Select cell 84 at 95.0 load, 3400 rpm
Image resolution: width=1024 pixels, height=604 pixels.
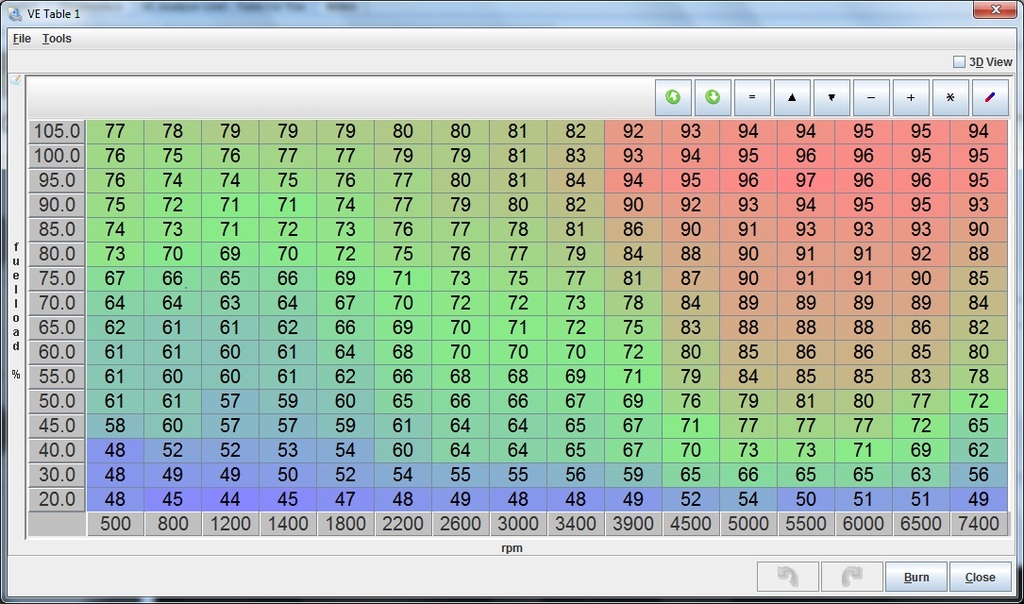click(575, 180)
